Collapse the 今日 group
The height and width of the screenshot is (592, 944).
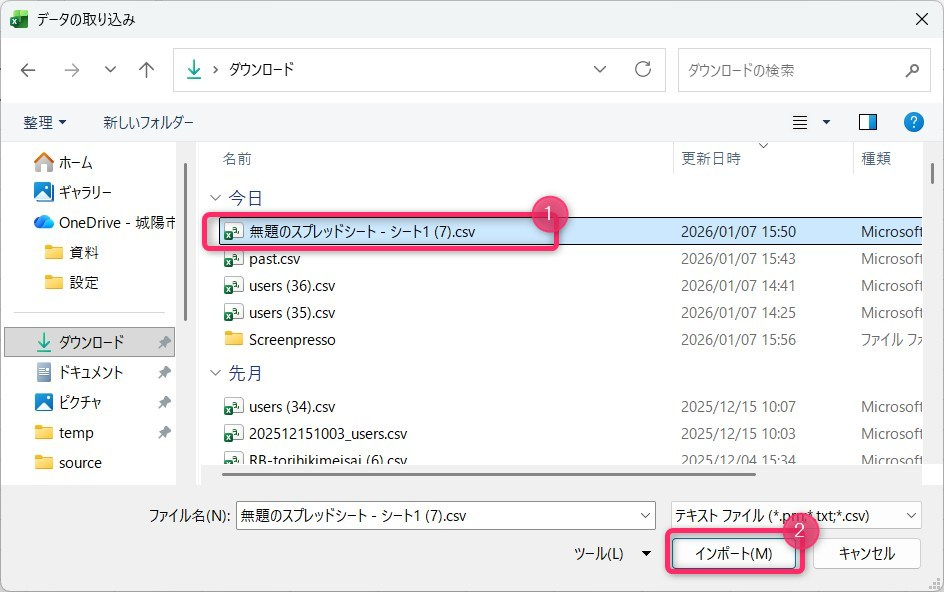point(214,198)
